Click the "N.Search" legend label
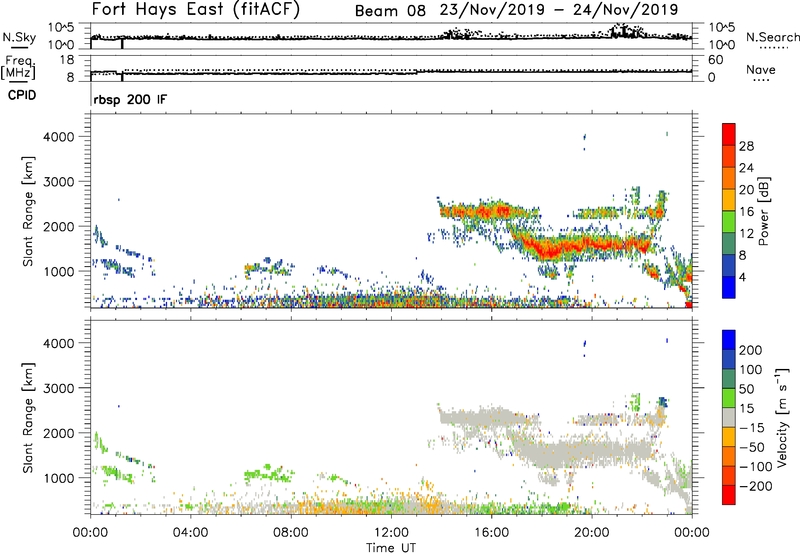Screen dimensions: 800x554 point(772,37)
